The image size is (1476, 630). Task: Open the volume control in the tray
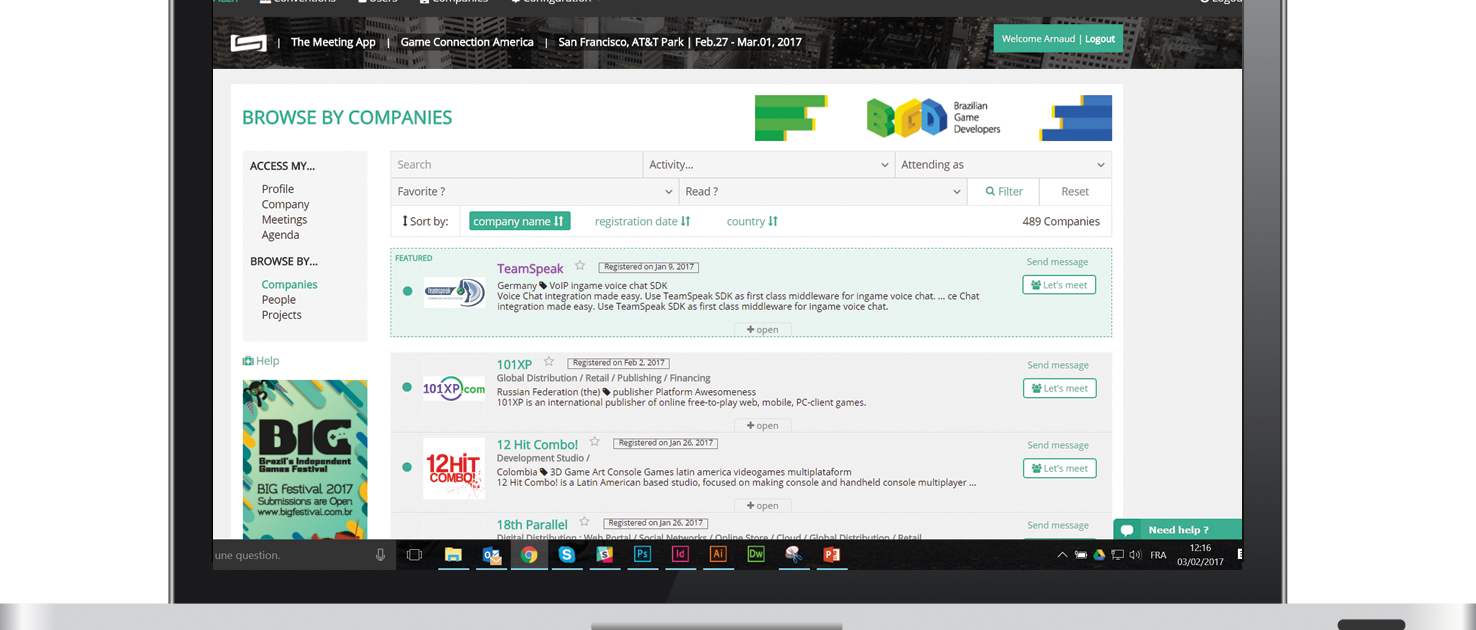pos(1135,555)
